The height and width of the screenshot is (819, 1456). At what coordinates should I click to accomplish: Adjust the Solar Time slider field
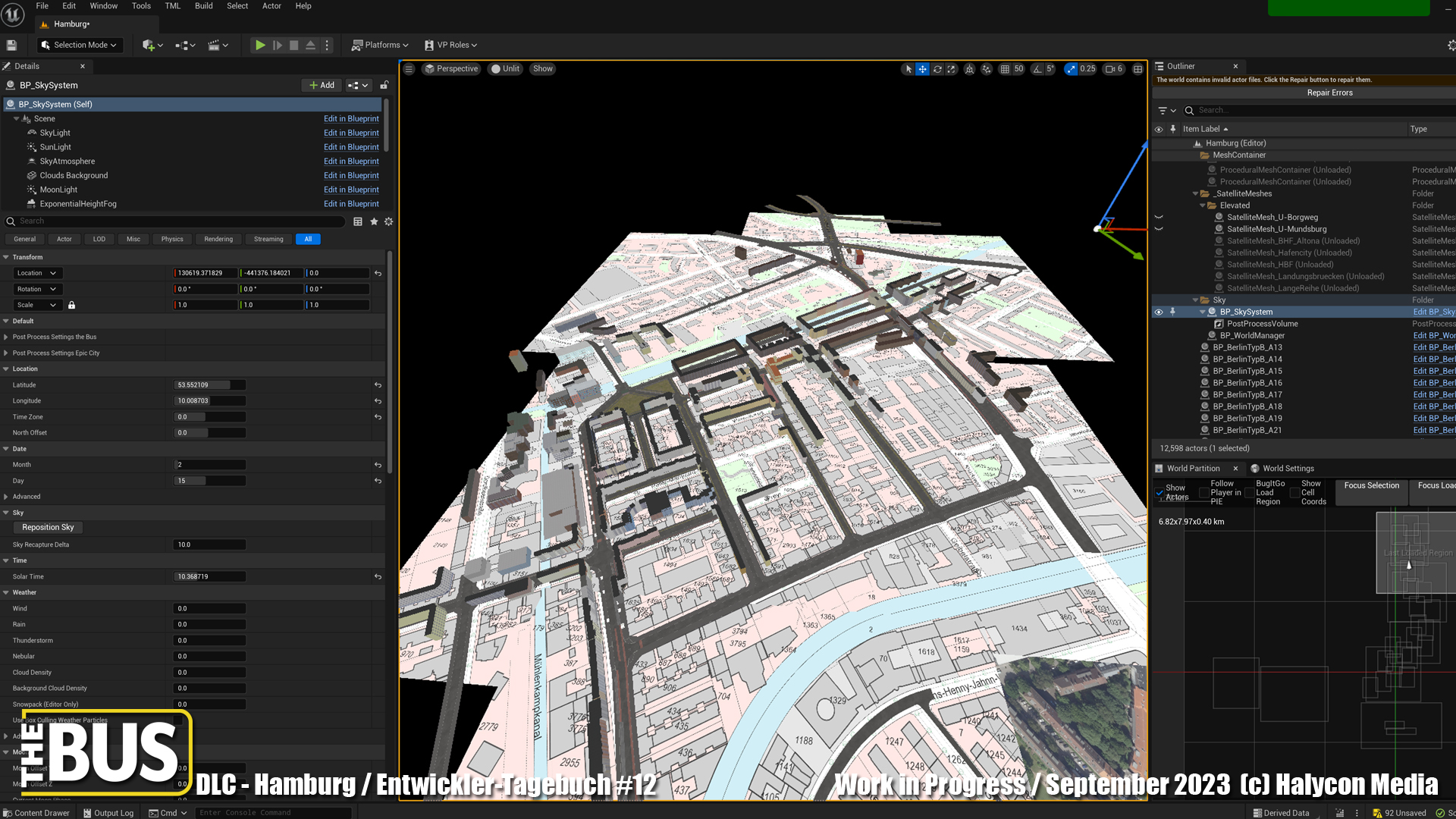point(209,576)
